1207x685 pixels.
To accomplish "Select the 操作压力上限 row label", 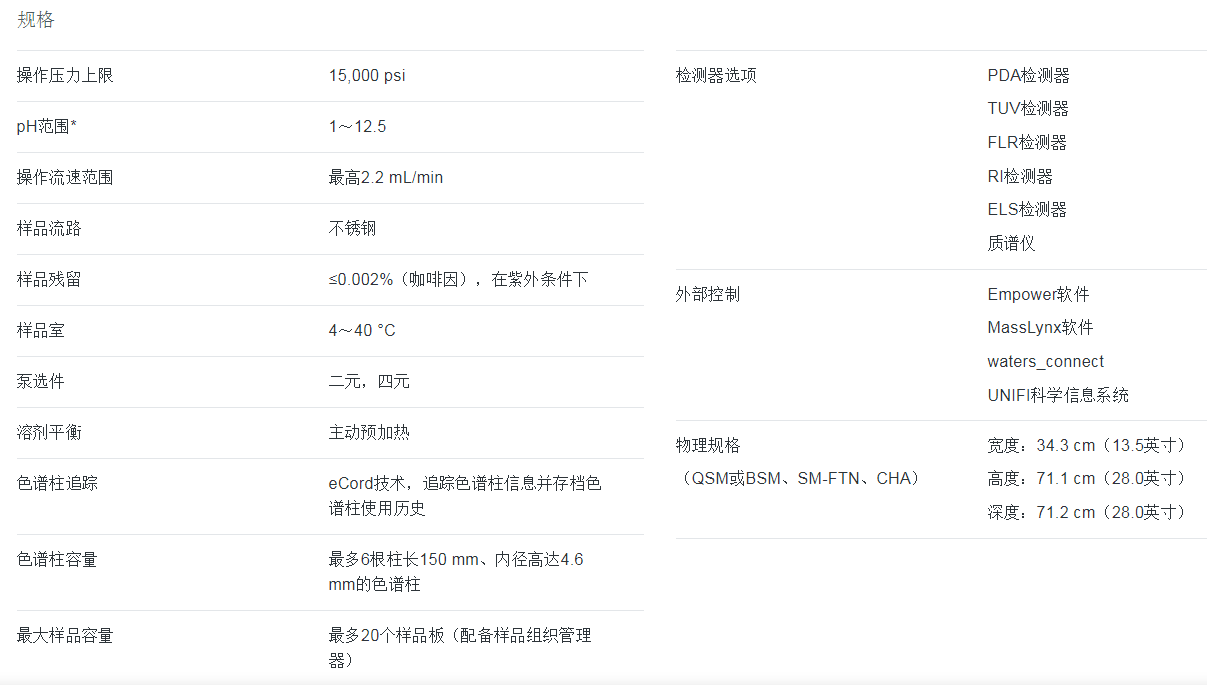I will click(x=65, y=76).
